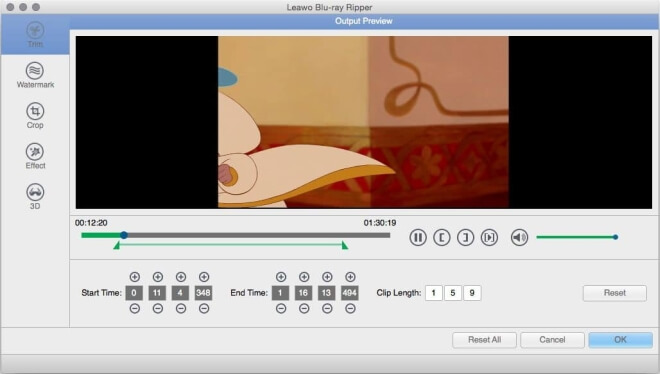
Task: Increase End Time minutes value 16
Action: pos(304,277)
